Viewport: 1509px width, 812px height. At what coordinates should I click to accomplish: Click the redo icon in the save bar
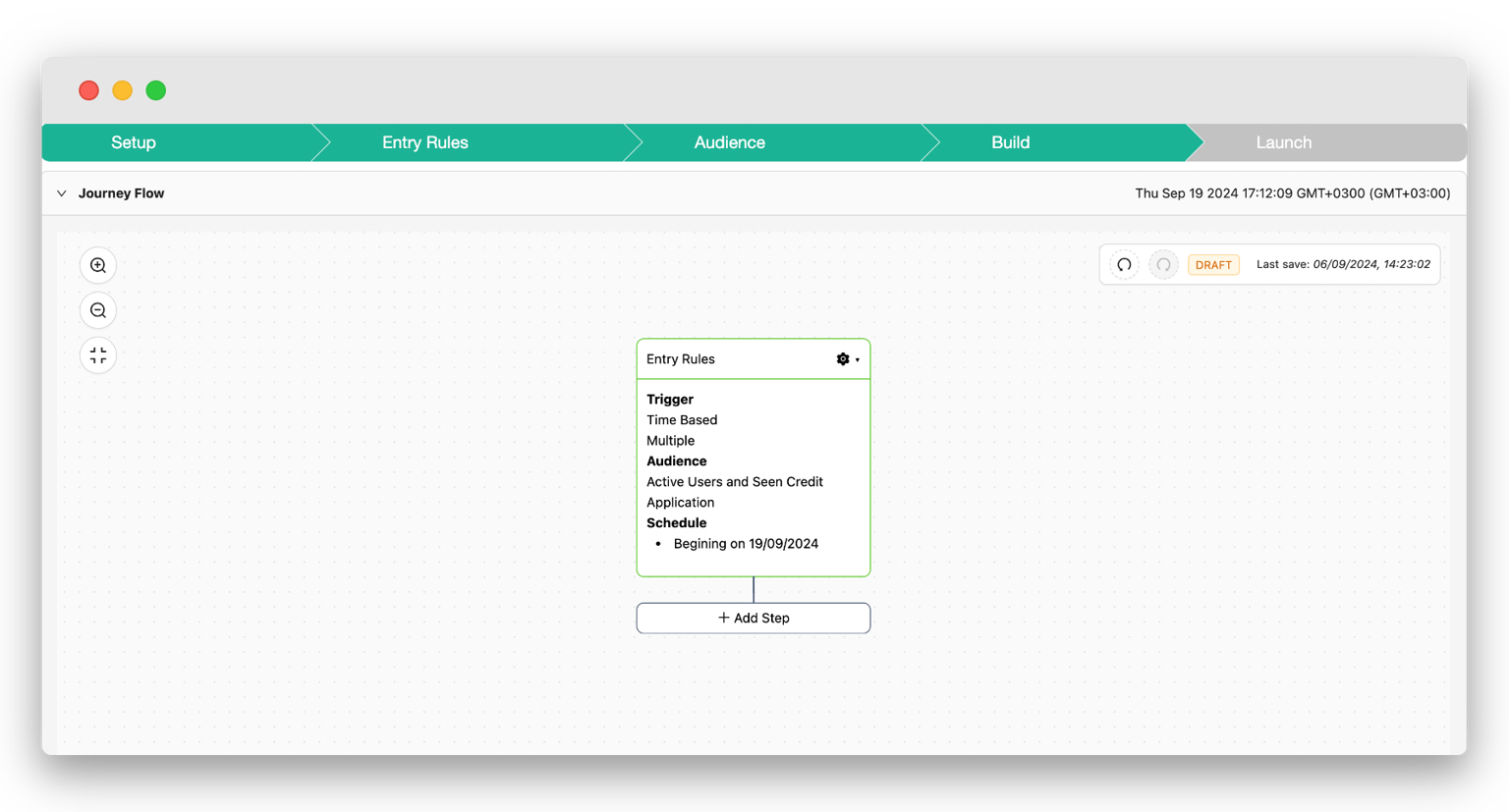[x=1163, y=264]
